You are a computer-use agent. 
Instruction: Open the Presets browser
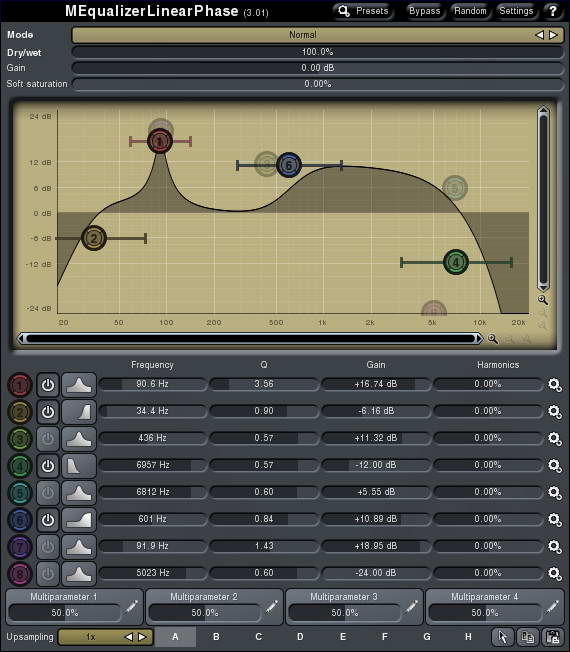tap(363, 11)
